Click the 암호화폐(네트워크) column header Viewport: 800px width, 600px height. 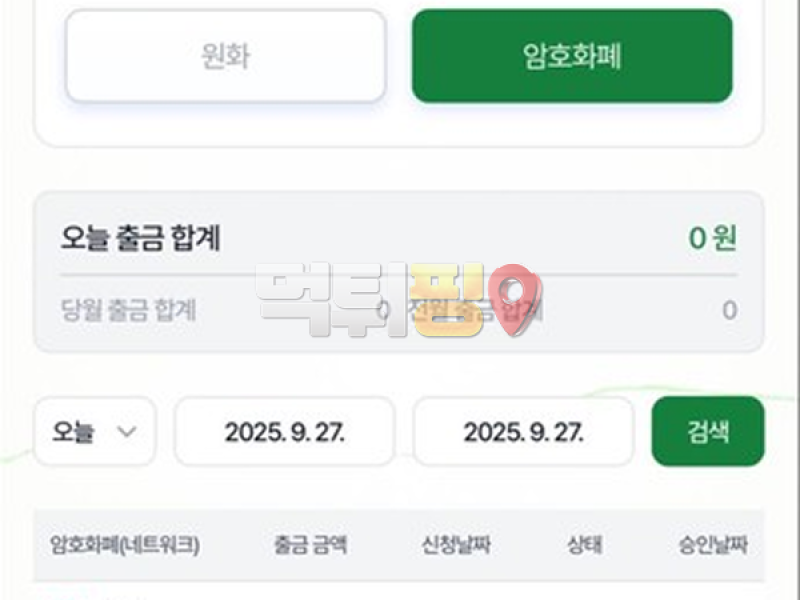(x=125, y=545)
